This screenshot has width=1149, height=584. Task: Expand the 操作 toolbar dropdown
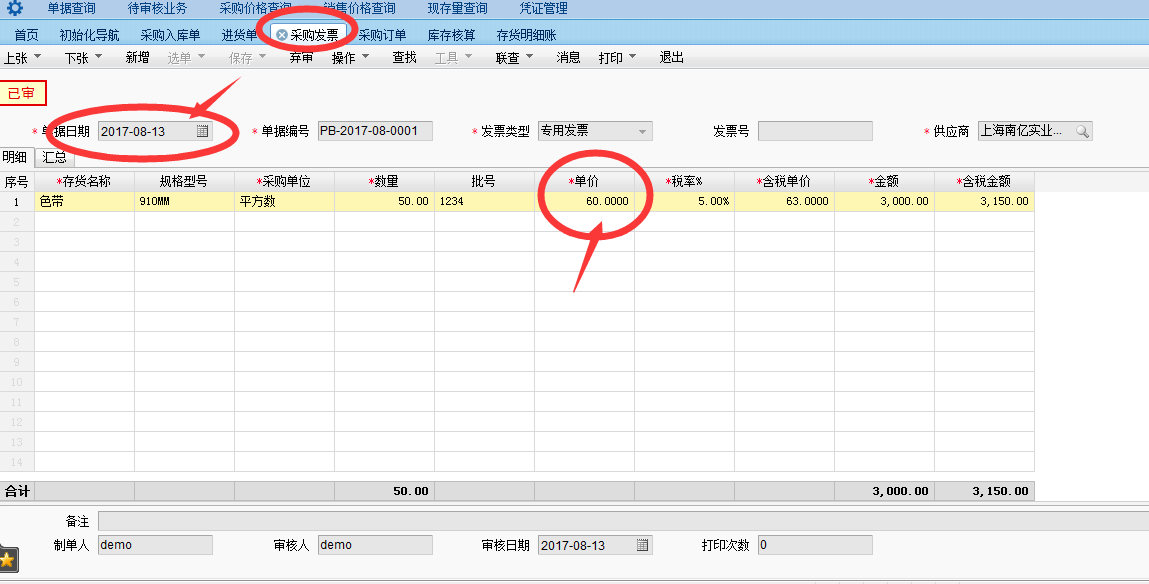coord(350,58)
